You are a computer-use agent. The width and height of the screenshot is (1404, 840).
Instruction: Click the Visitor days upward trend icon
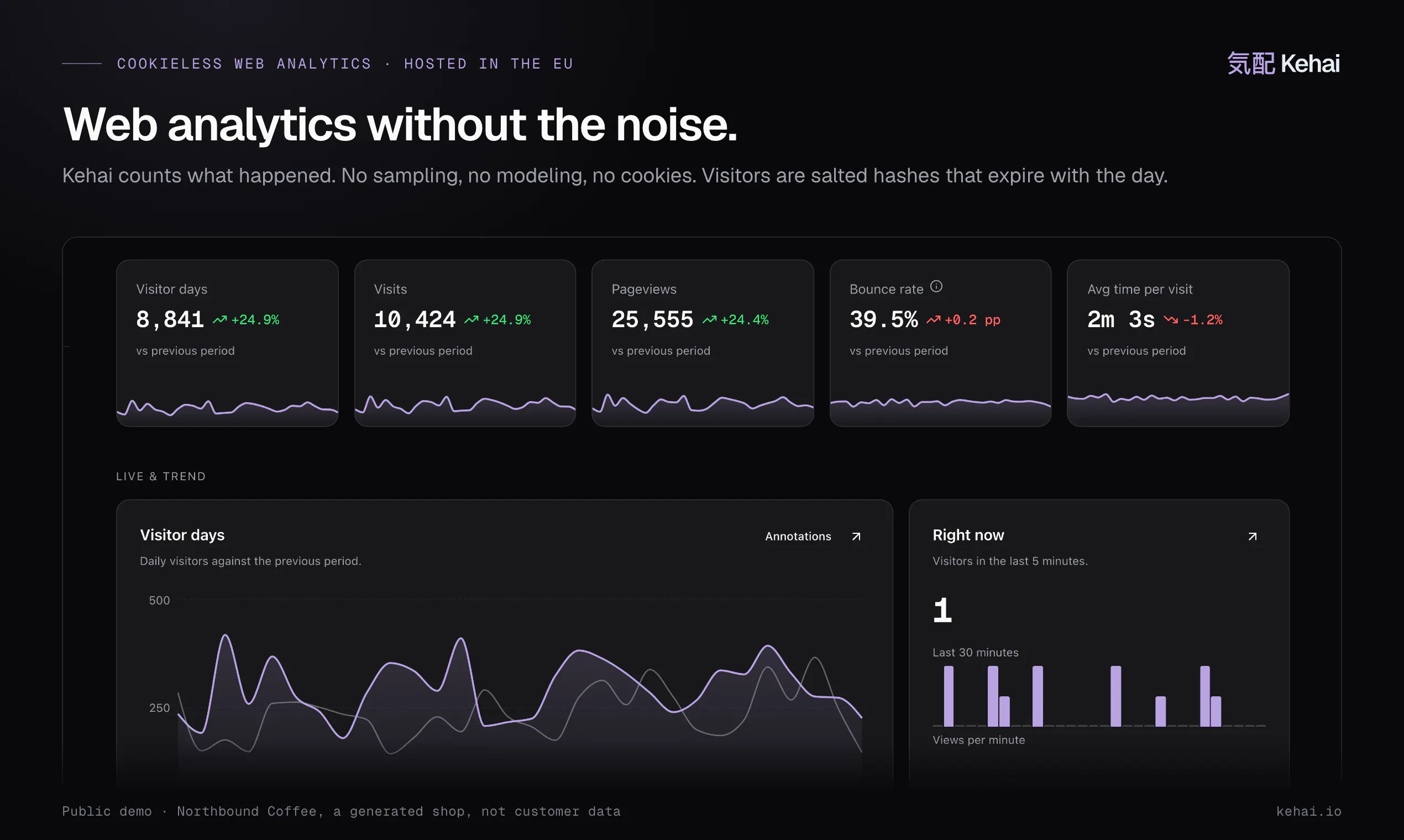coord(219,320)
